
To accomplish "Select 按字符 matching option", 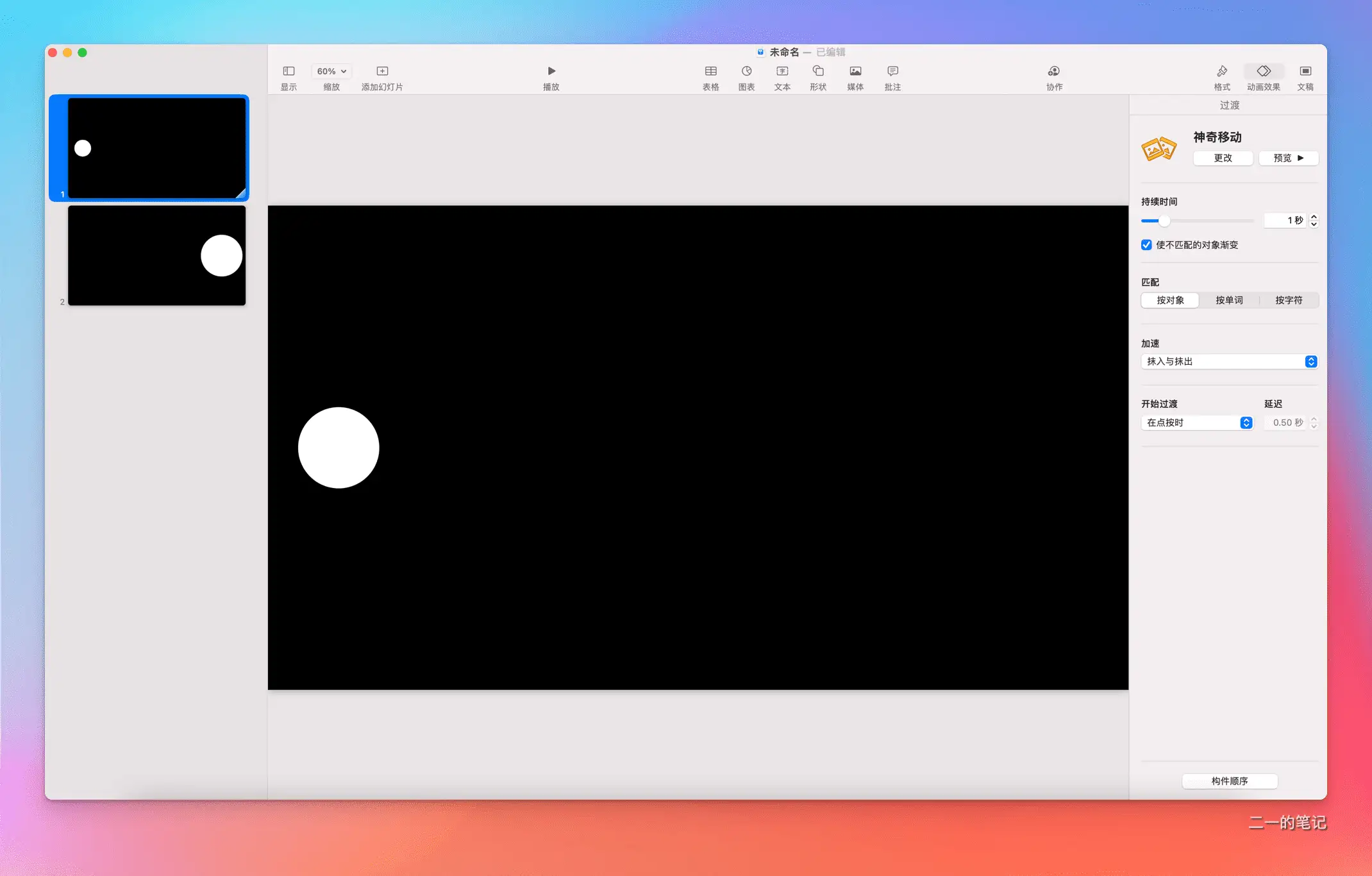I will tap(1289, 300).
